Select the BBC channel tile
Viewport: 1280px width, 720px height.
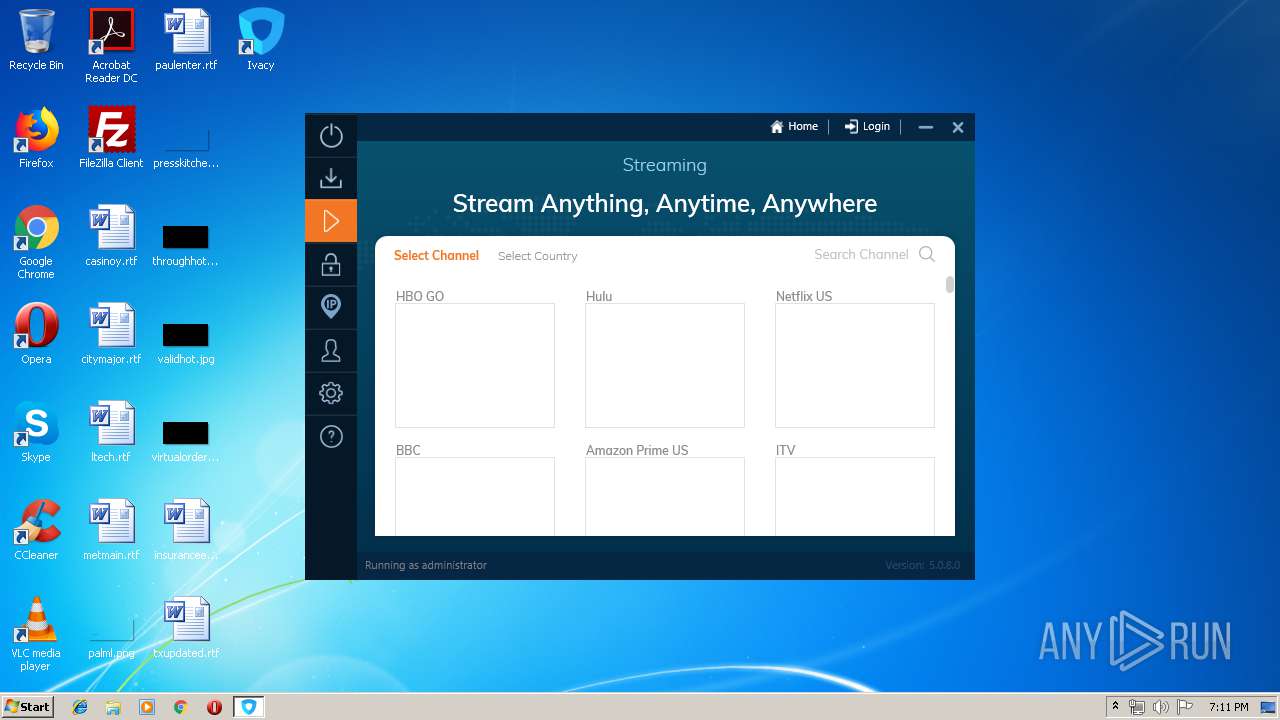[x=475, y=496]
